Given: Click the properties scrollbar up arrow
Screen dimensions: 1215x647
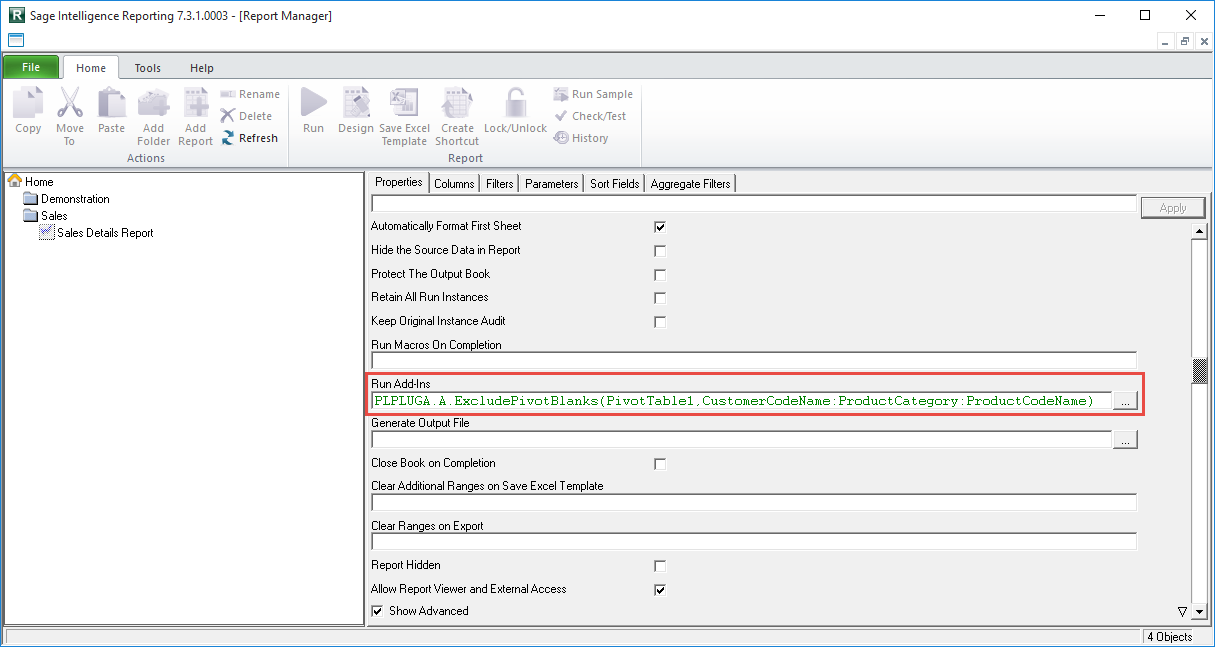Looking at the screenshot, I should click(1201, 232).
